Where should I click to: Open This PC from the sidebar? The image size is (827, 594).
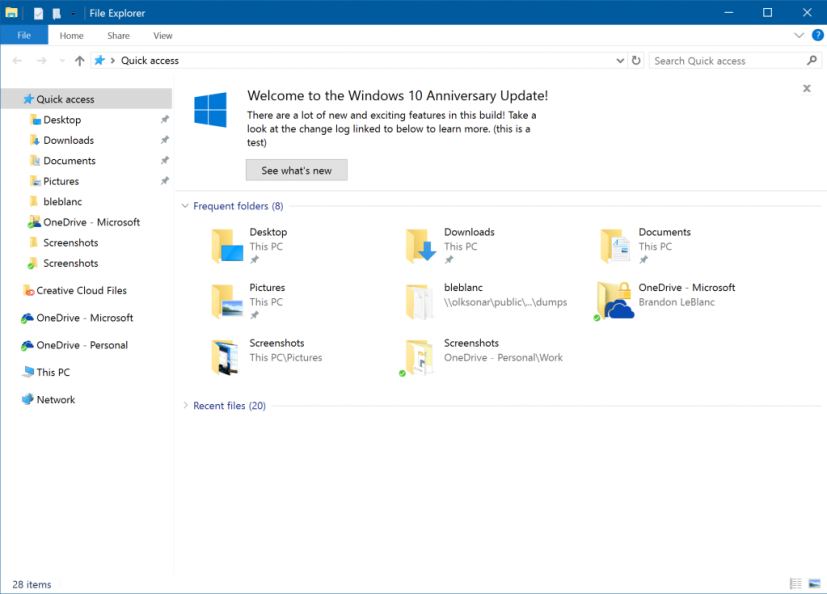[53, 371]
